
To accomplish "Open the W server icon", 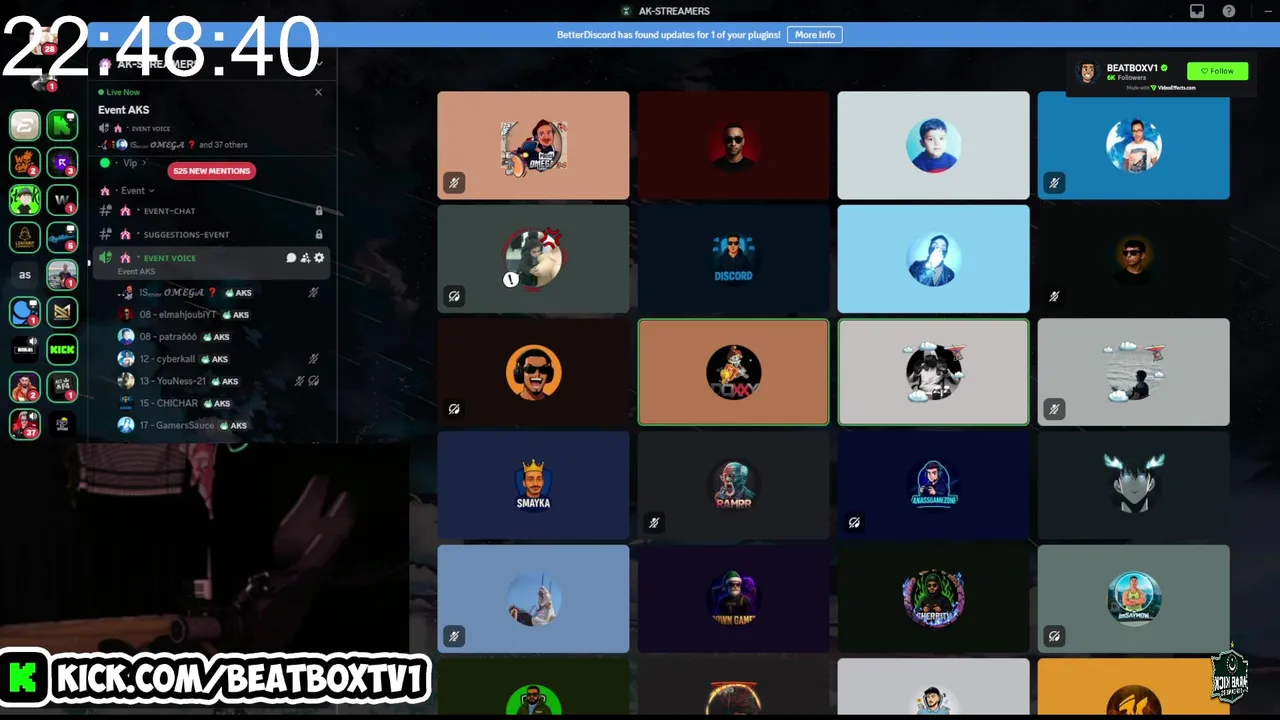I will click(62, 200).
